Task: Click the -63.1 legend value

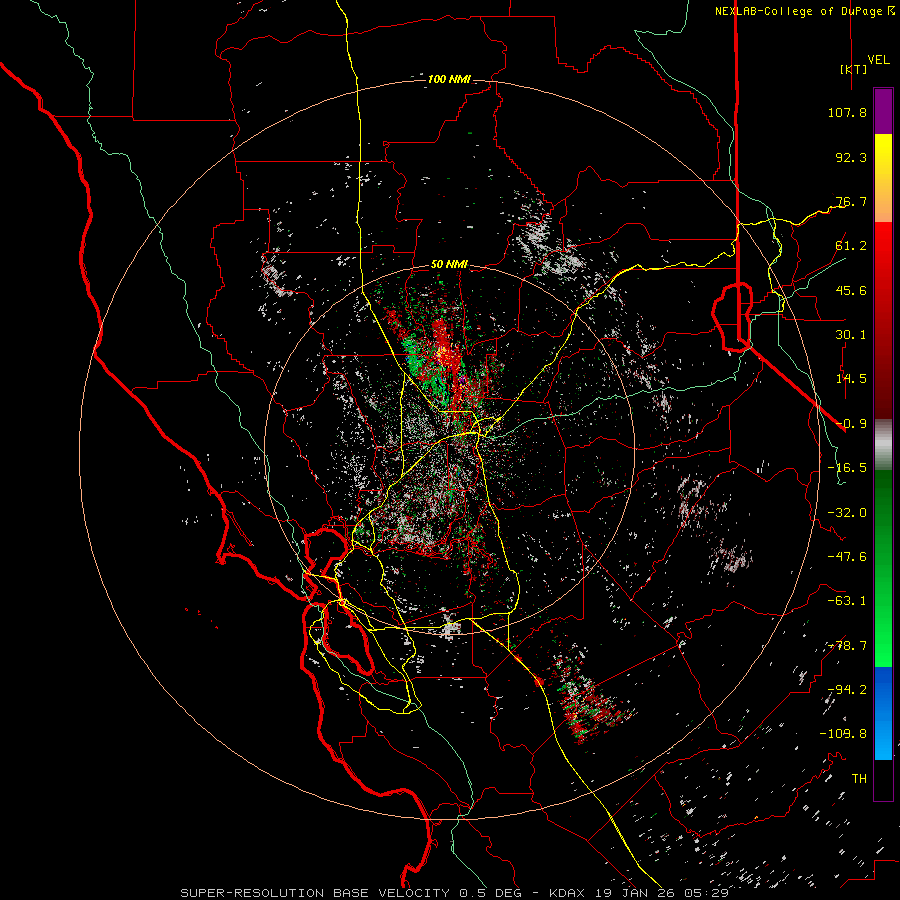Action: point(847,601)
